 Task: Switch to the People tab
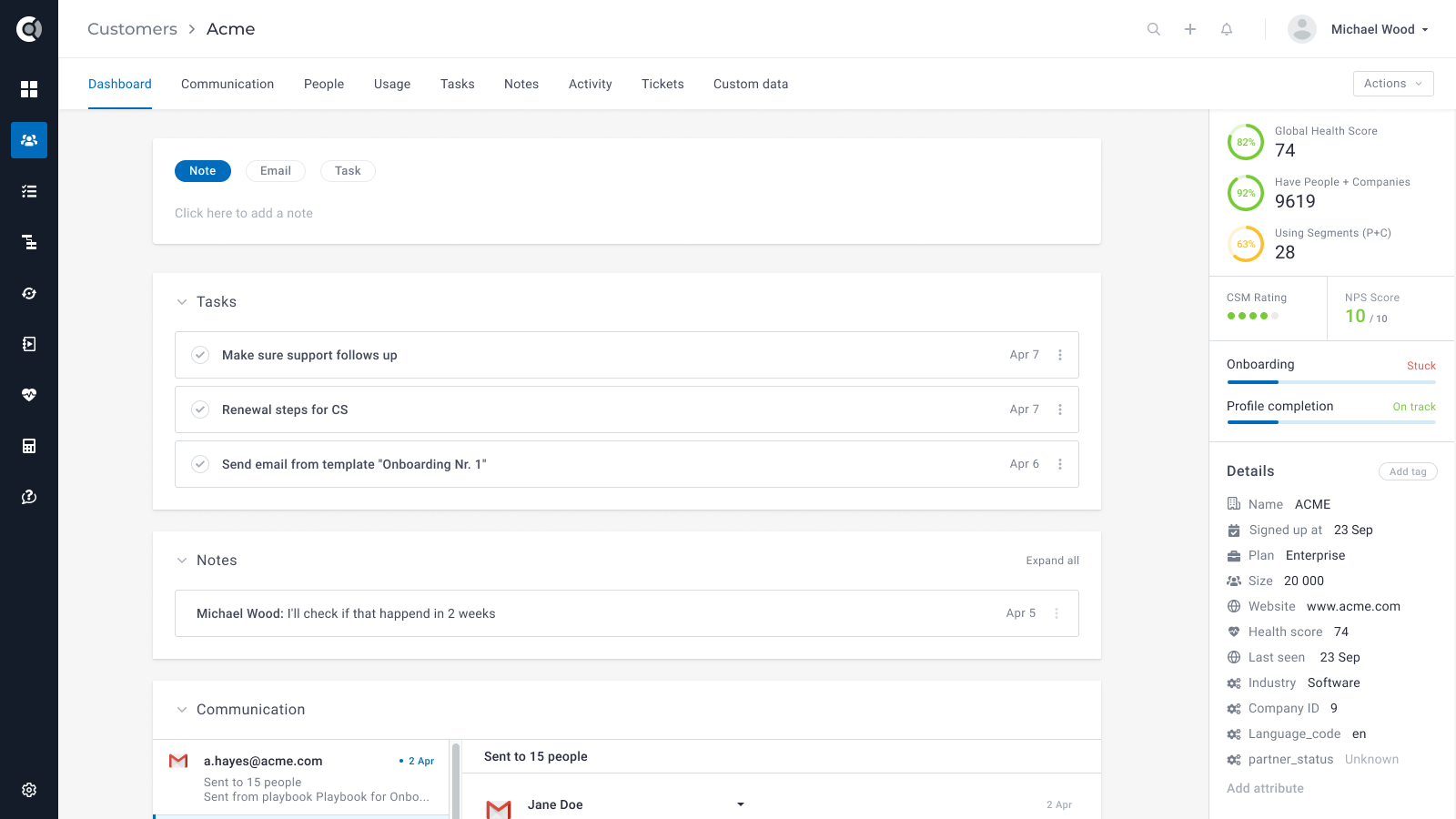click(x=324, y=84)
